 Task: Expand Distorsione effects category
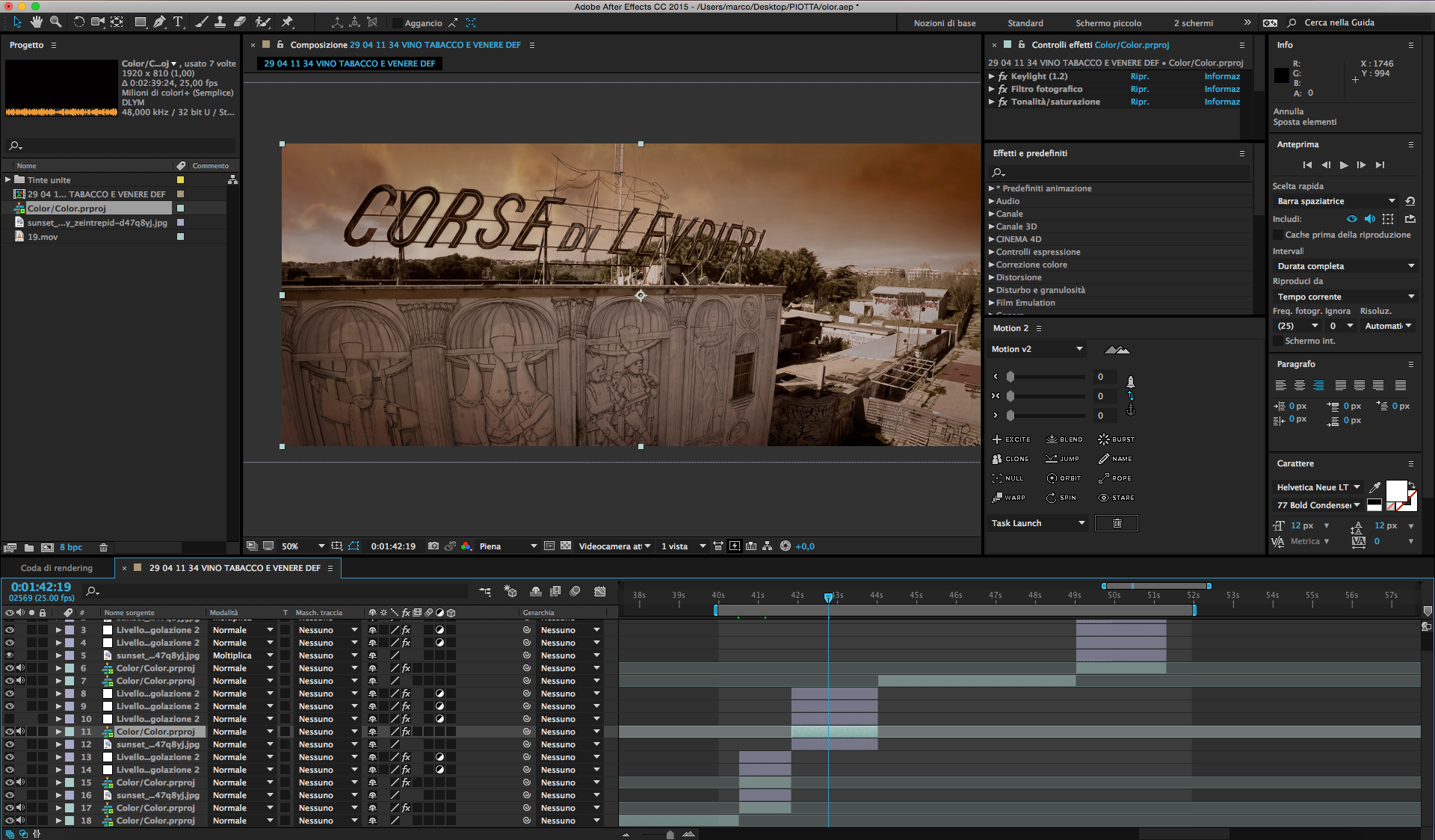[x=992, y=277]
